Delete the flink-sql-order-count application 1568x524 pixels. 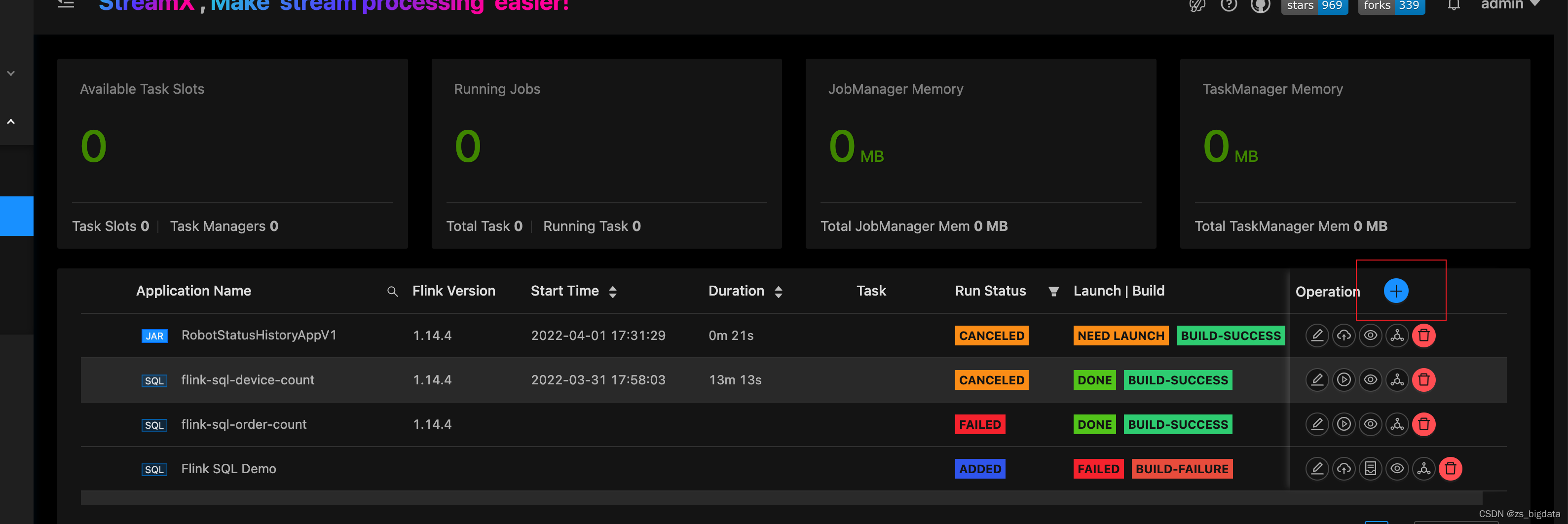(x=1424, y=424)
